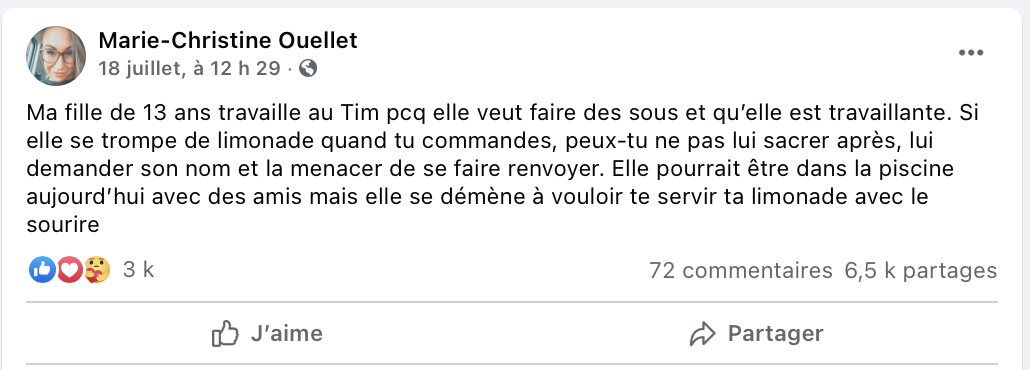Expand the 72 commentaires section

click(740, 270)
